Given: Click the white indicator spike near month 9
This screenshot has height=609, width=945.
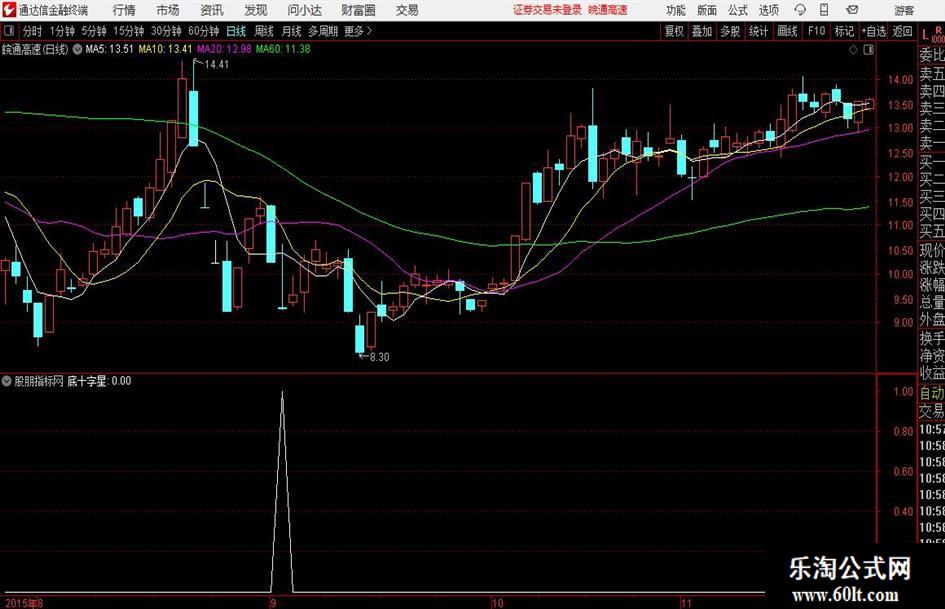Looking at the screenshot, I should tap(282, 491).
